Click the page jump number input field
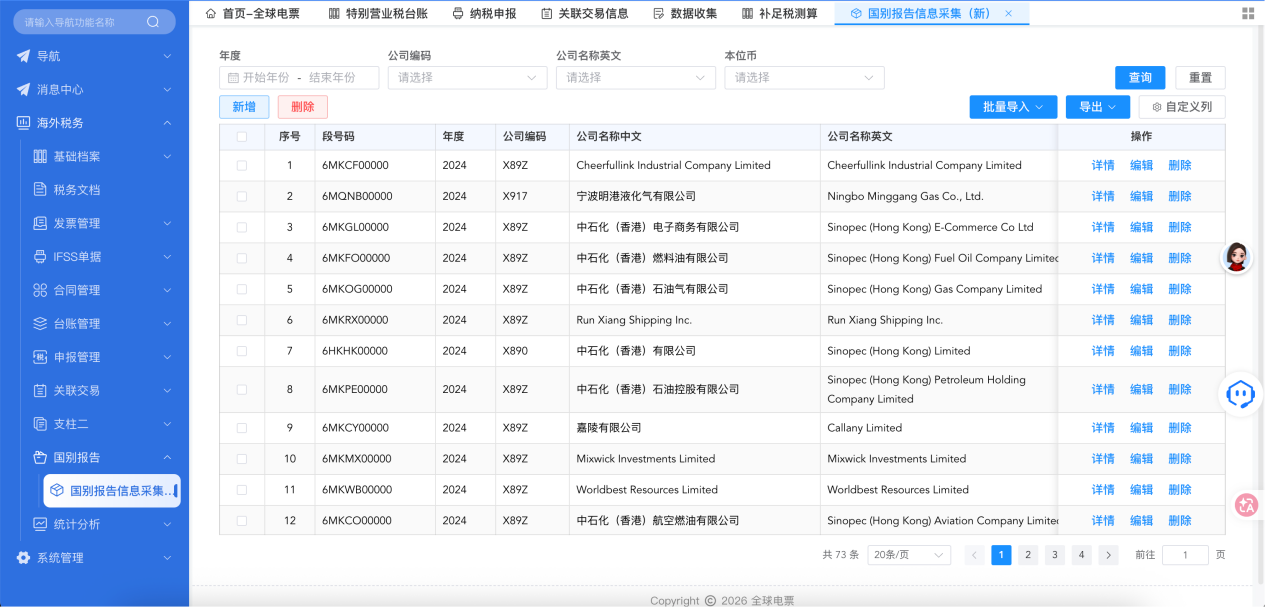The image size is (1265, 607). [1185, 555]
